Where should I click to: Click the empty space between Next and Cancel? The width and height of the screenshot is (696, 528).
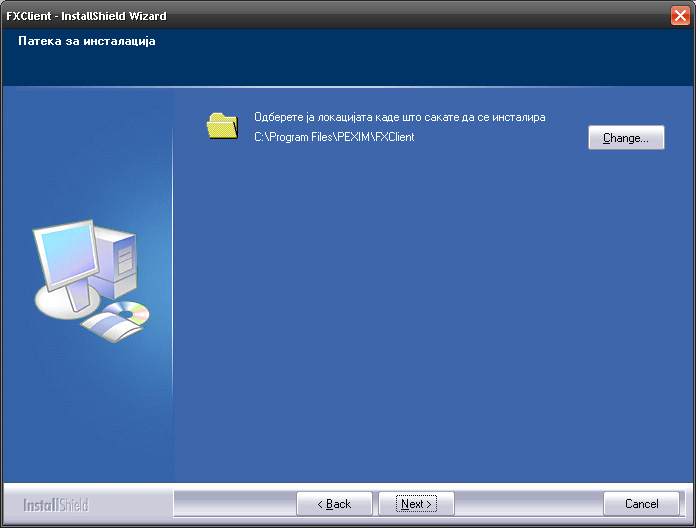(x=528, y=504)
